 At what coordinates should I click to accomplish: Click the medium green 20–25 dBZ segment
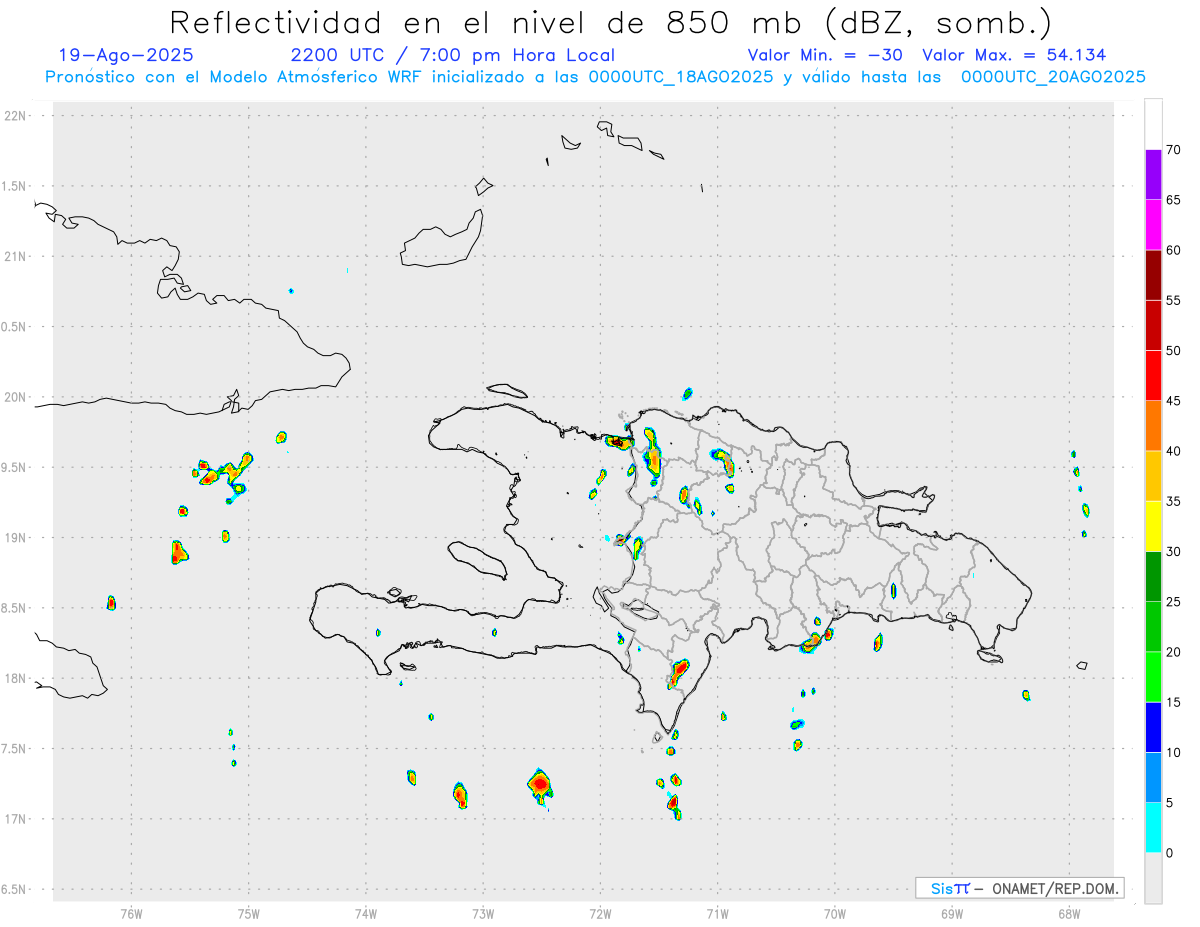[1153, 627]
